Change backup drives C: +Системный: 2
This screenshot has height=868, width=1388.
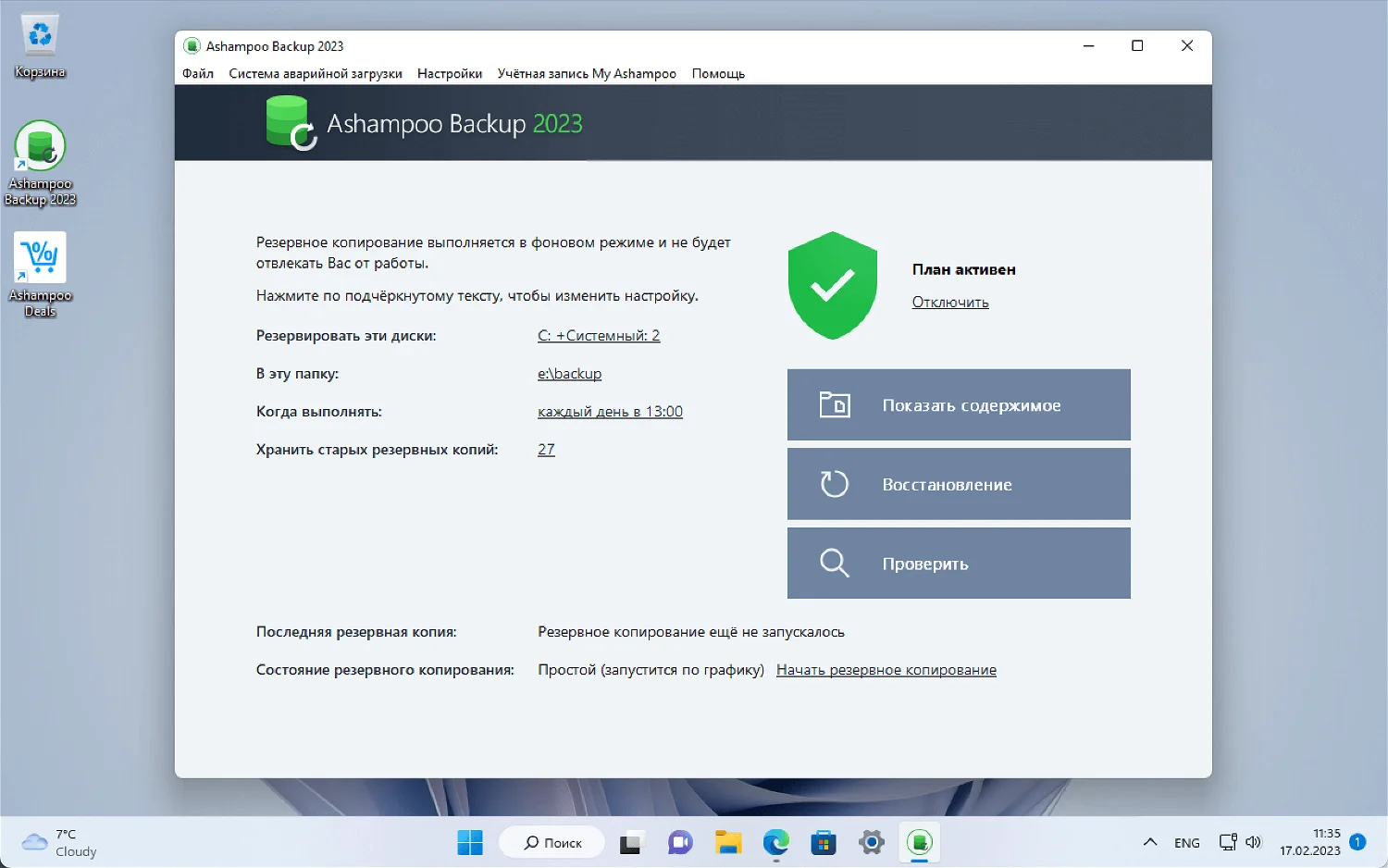[599, 336]
